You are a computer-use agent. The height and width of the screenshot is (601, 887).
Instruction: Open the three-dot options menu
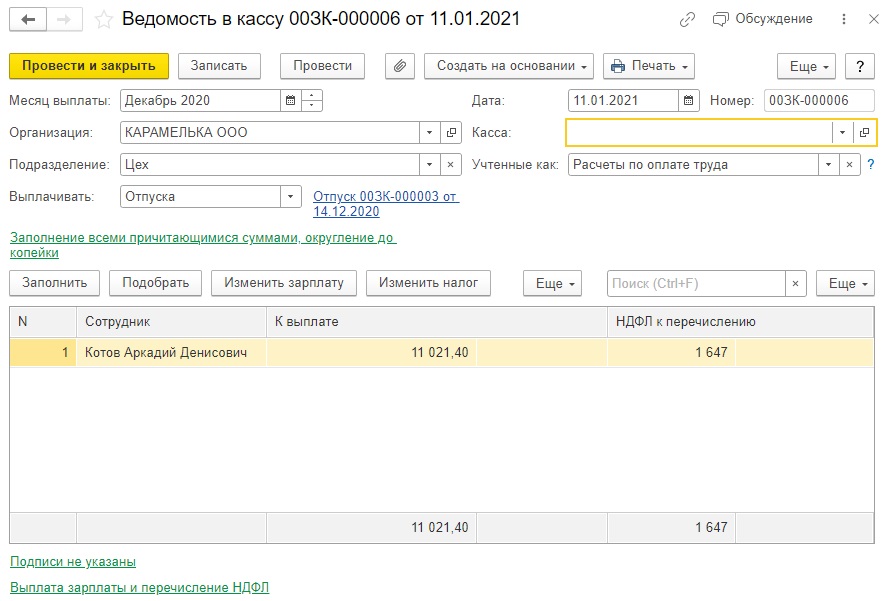tap(843, 19)
